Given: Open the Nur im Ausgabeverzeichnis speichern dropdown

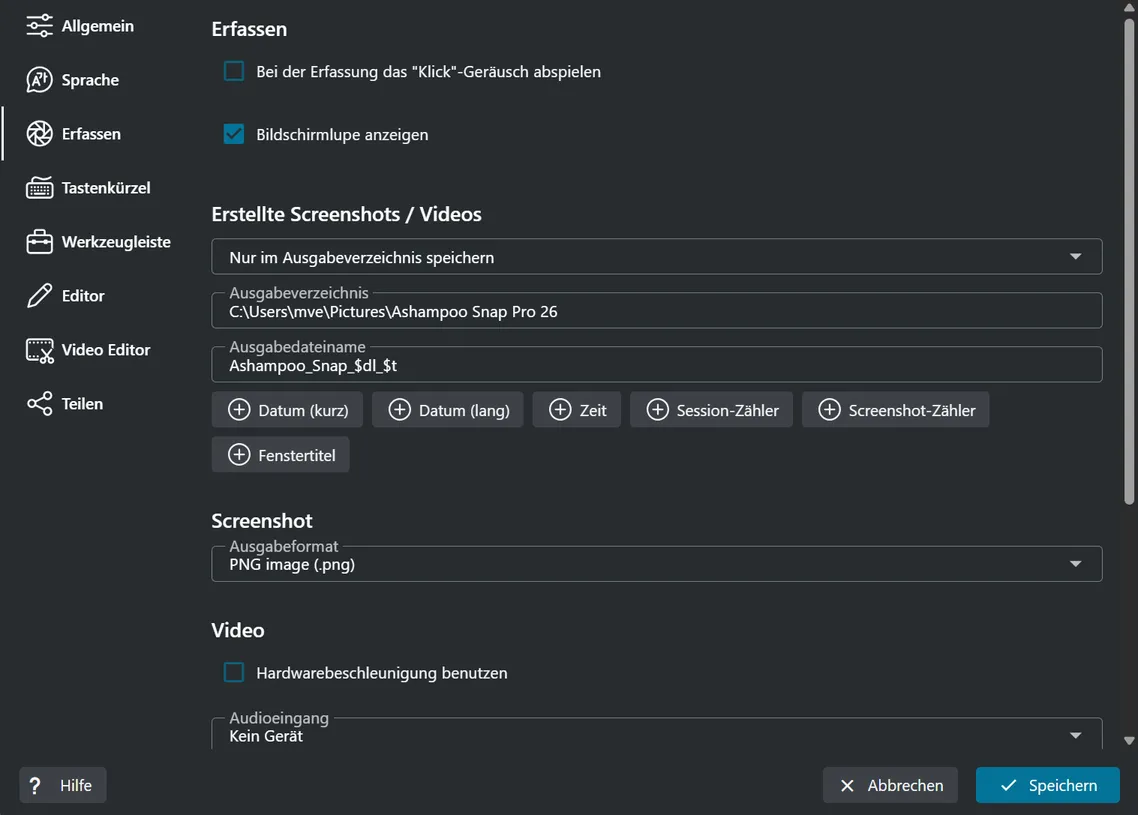Looking at the screenshot, I should click(657, 257).
